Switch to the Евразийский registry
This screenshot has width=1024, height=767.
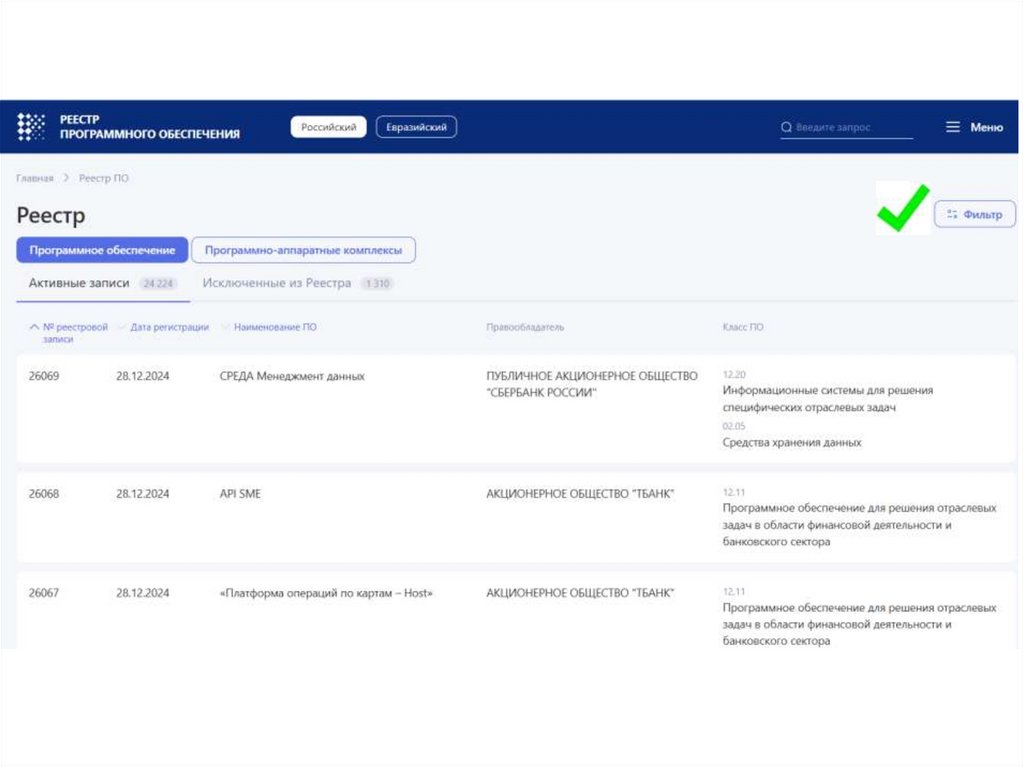click(x=416, y=127)
